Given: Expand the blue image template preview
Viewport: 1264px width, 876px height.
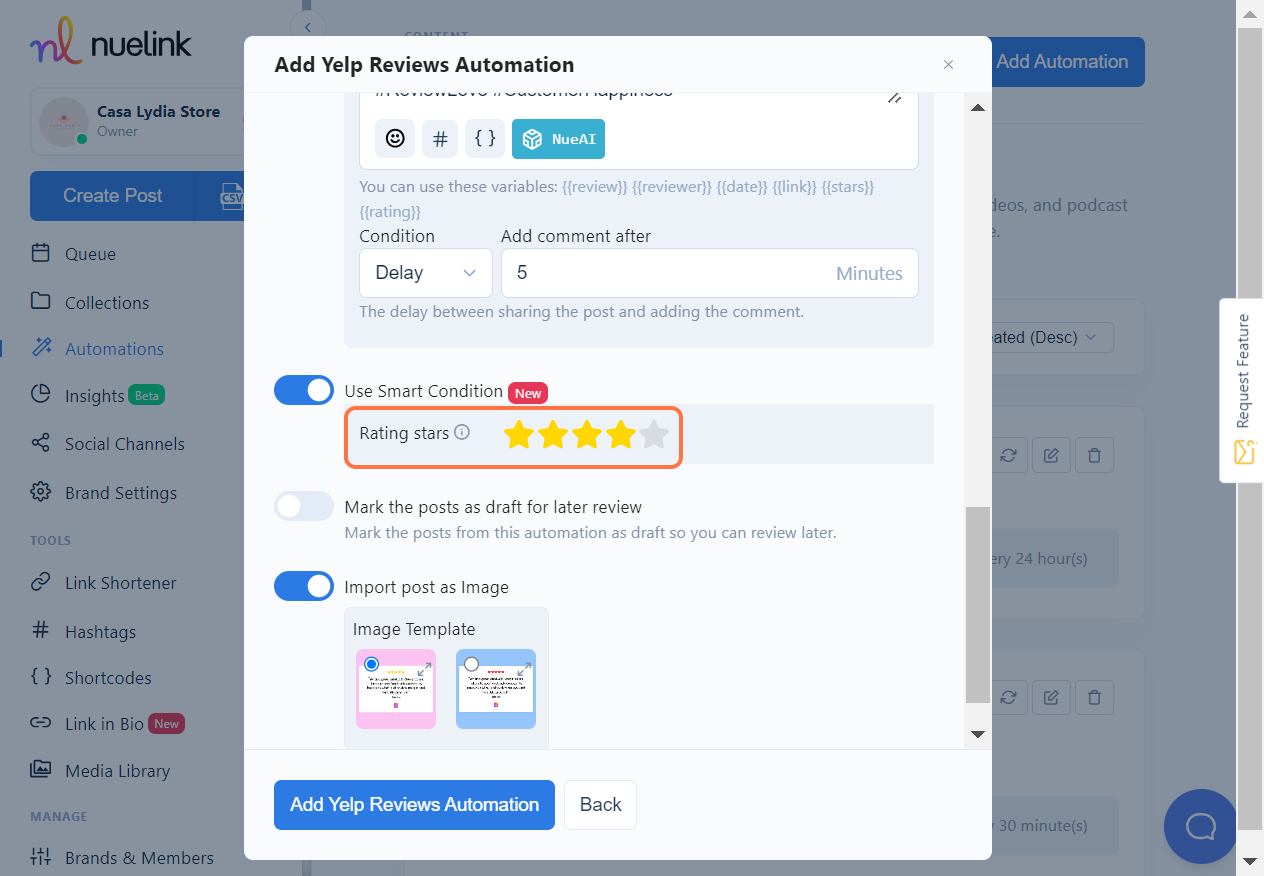Looking at the screenshot, I should (x=524, y=668).
